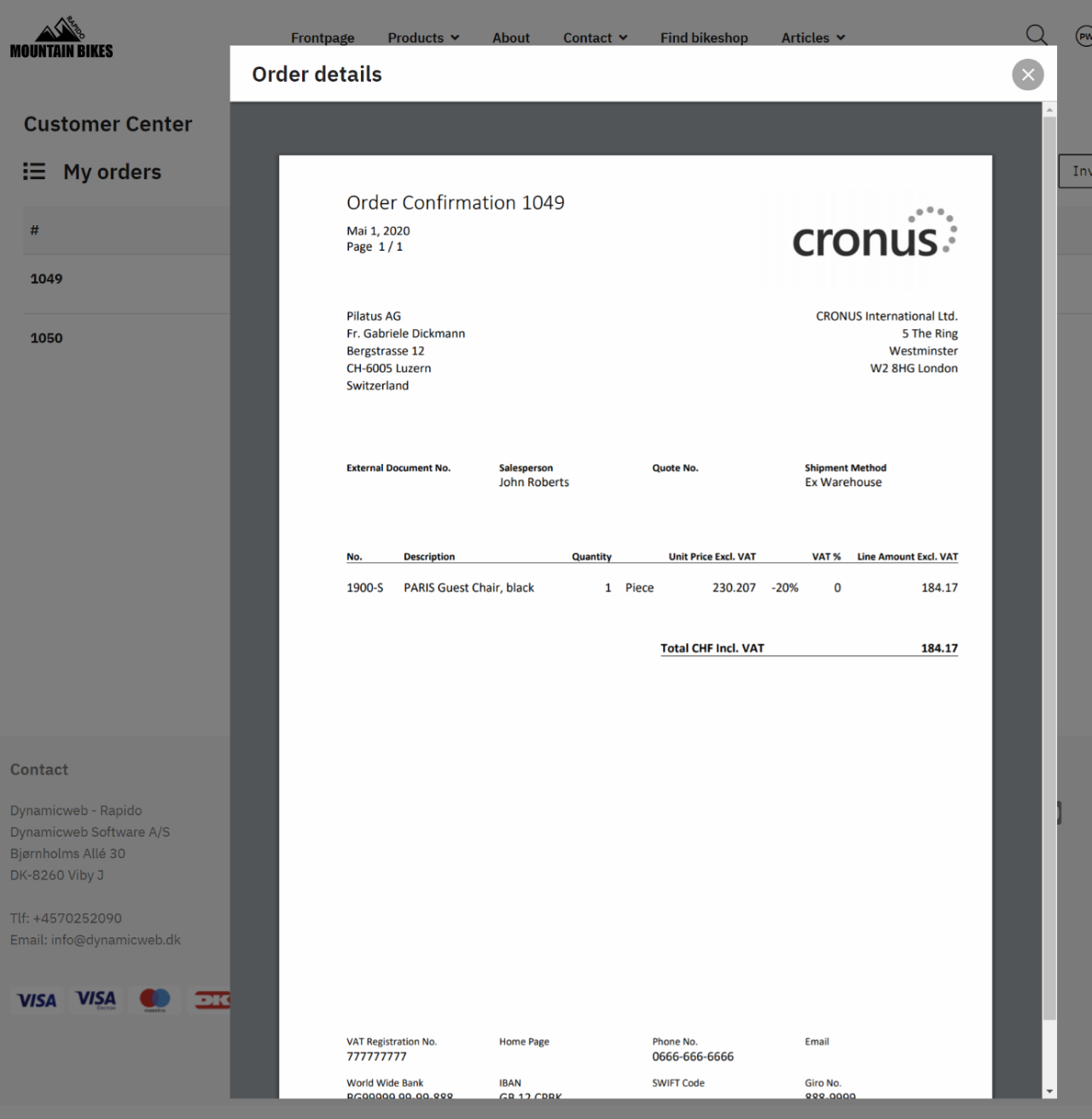This screenshot has width=1092, height=1119.
Task: Select order 1049 in orders list
Action: (46, 279)
